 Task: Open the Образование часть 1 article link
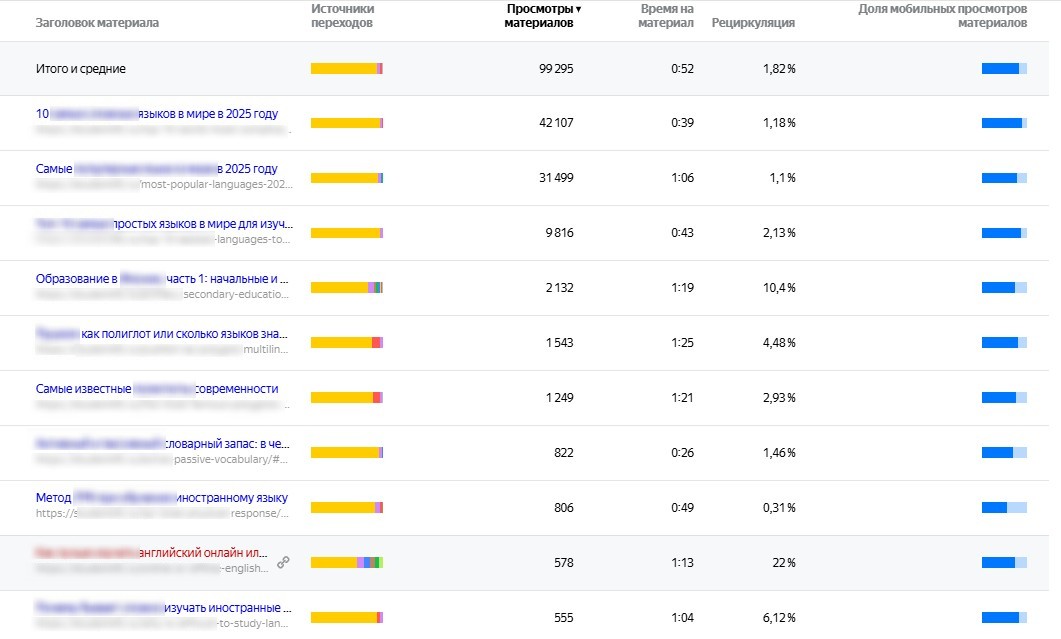pyautogui.click(x=162, y=279)
